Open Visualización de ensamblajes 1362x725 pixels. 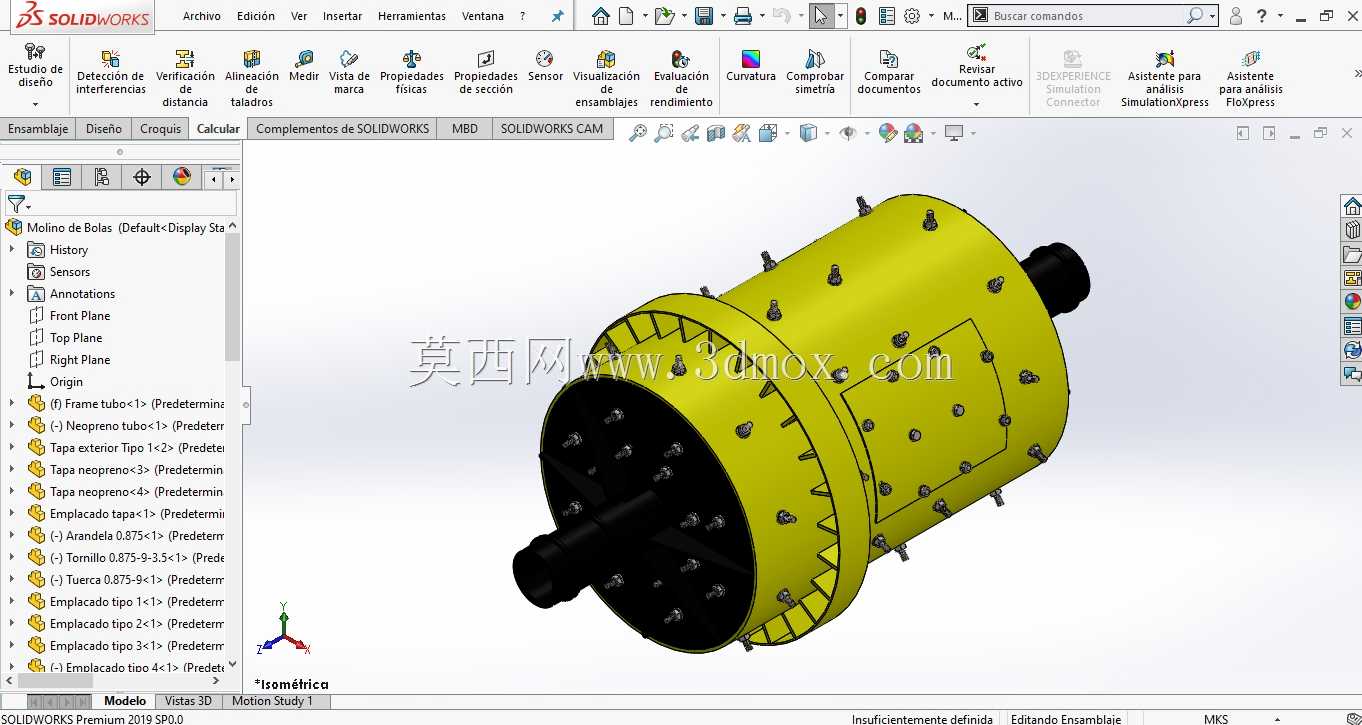coord(606,78)
